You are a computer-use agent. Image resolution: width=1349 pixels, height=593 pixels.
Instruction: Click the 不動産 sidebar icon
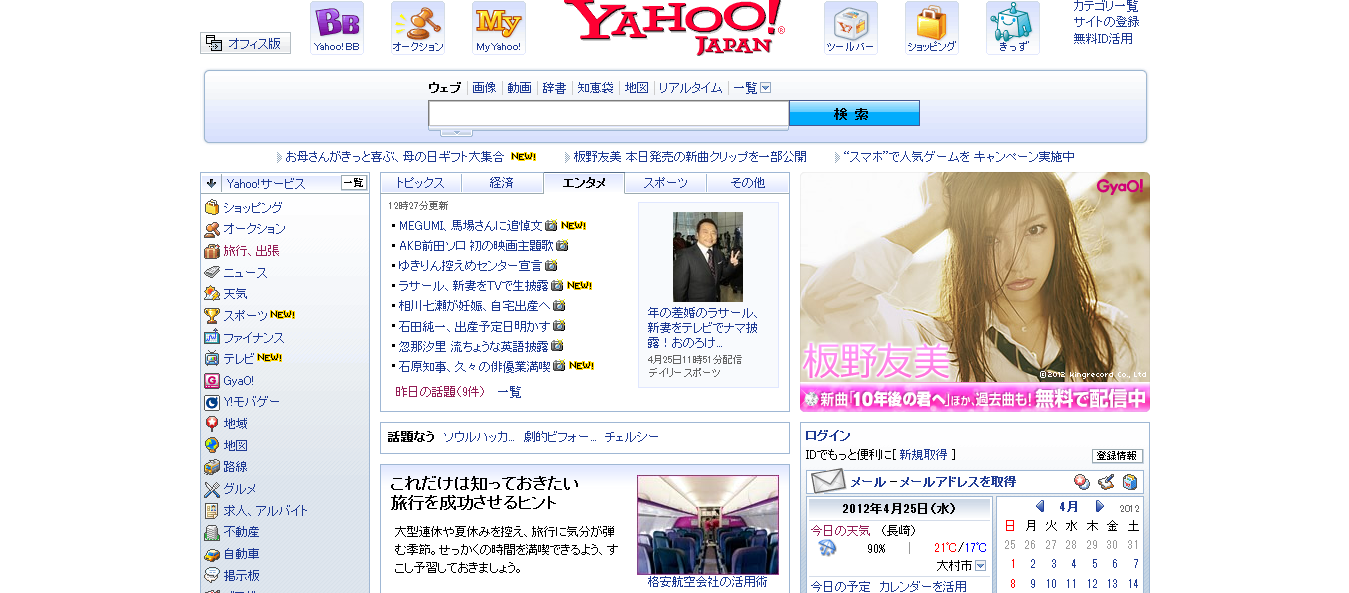pyautogui.click(x=212, y=532)
